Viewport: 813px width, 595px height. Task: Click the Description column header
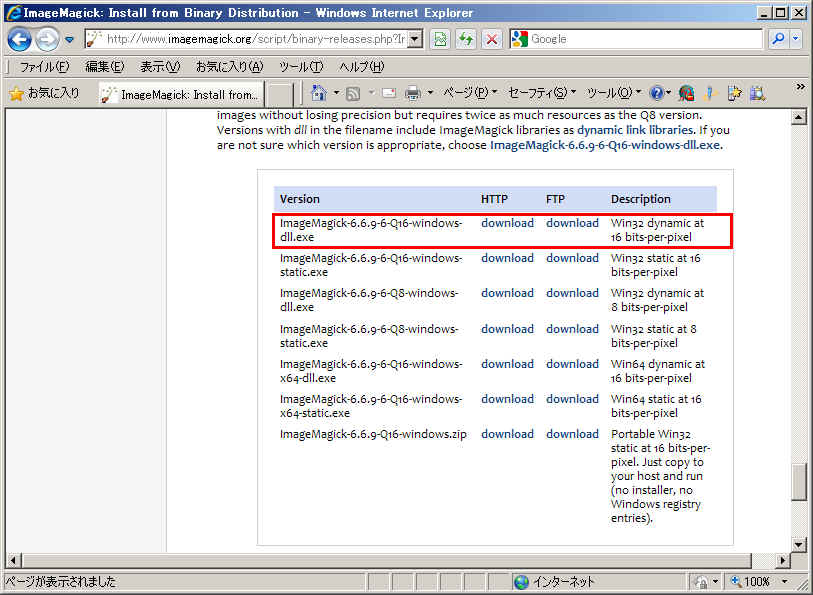tap(641, 199)
